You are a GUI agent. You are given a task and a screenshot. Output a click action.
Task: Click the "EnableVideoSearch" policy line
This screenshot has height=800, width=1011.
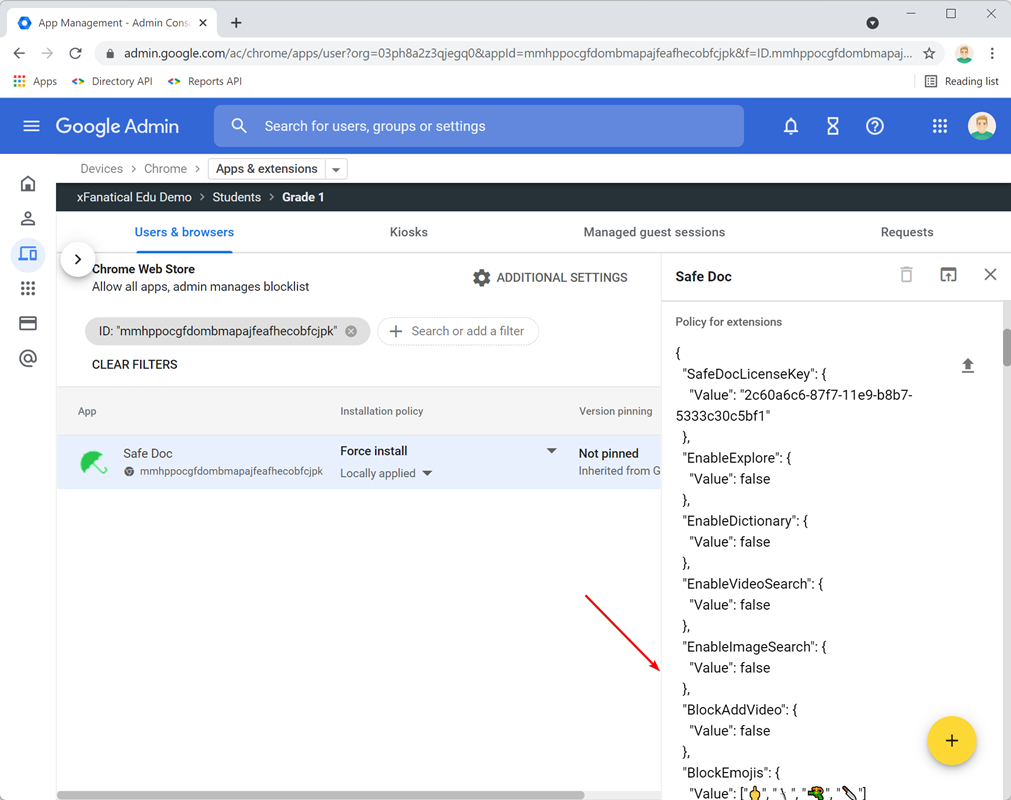coord(752,584)
